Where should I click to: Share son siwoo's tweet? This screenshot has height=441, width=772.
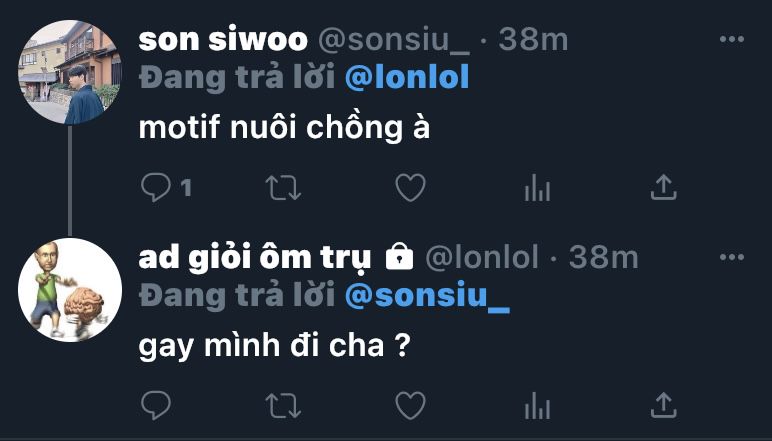click(x=664, y=187)
